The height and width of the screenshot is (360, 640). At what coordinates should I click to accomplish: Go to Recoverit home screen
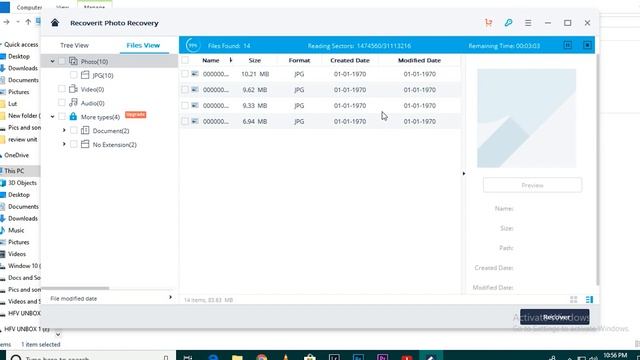(55, 23)
